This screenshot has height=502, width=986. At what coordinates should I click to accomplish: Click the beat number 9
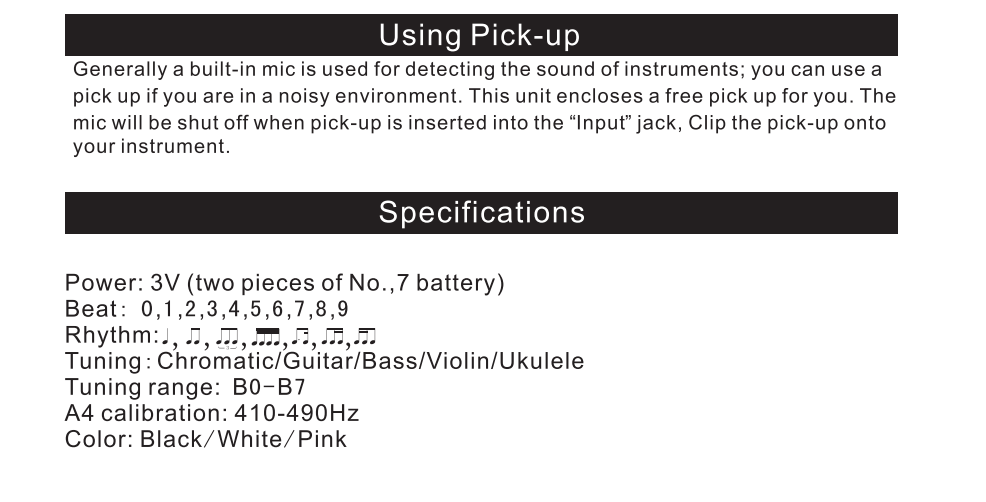point(343,310)
